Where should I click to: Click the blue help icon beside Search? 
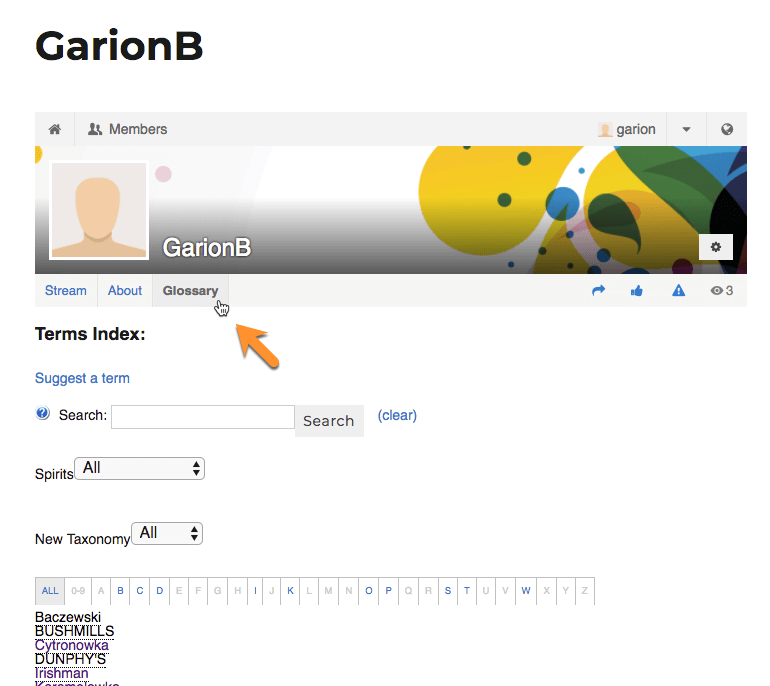point(43,414)
